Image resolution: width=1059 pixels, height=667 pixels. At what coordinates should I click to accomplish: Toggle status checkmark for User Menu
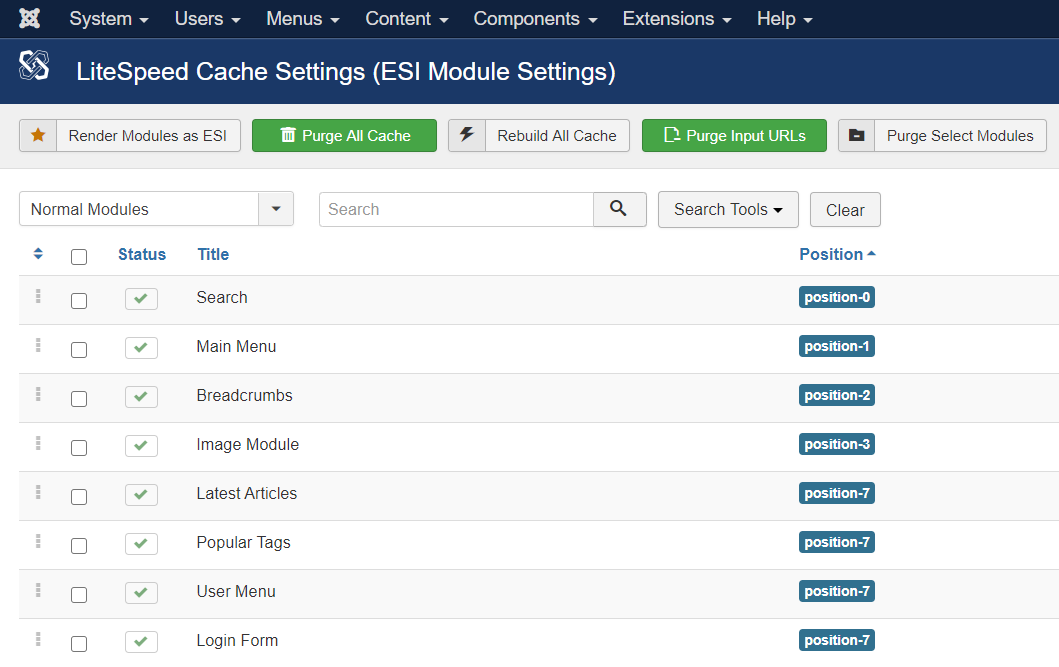141,593
